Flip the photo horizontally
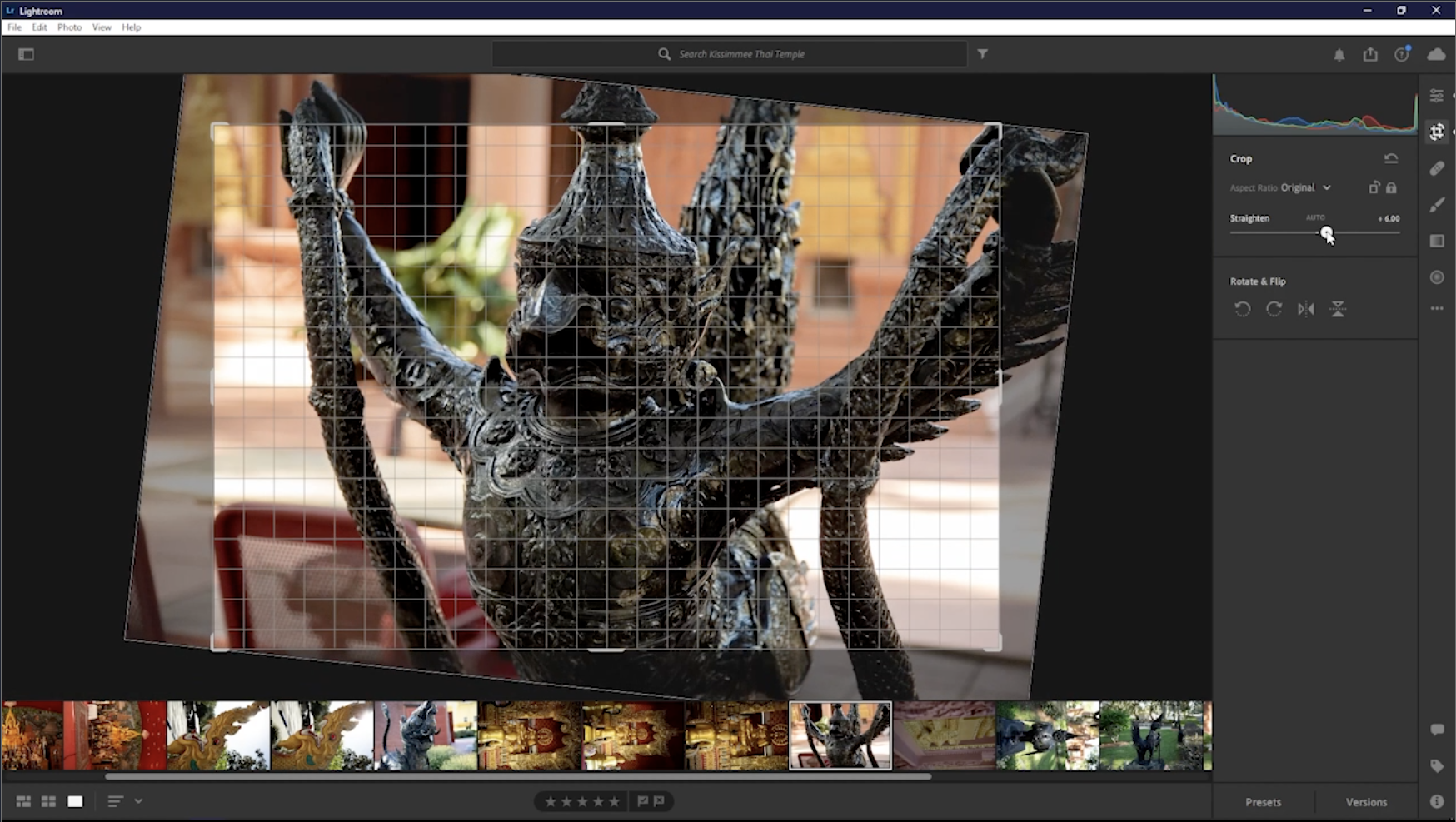 [1307, 308]
